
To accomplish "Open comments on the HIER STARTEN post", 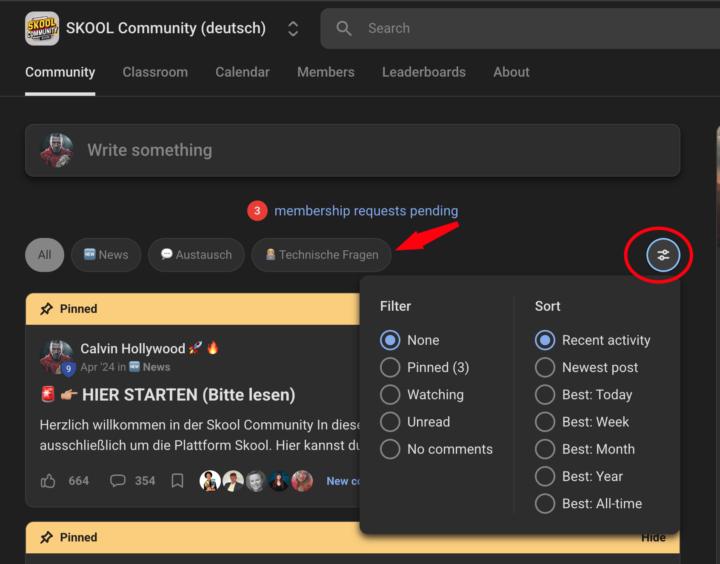I will [118, 481].
